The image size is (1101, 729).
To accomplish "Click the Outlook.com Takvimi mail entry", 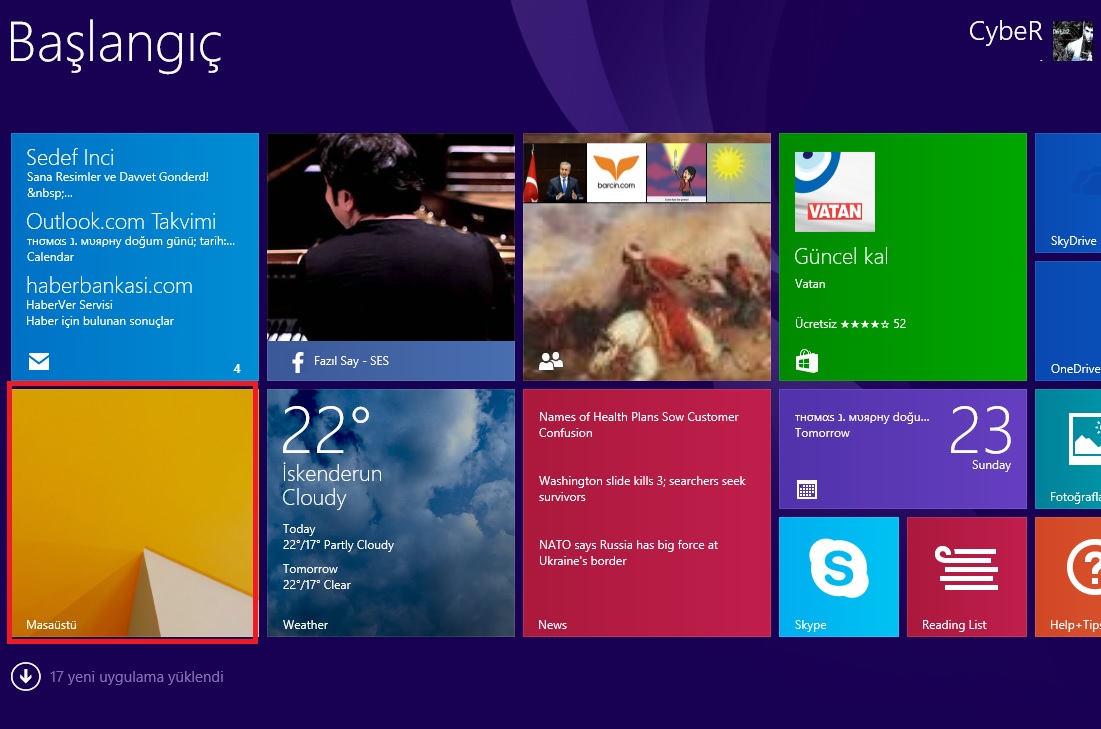I will [x=131, y=237].
